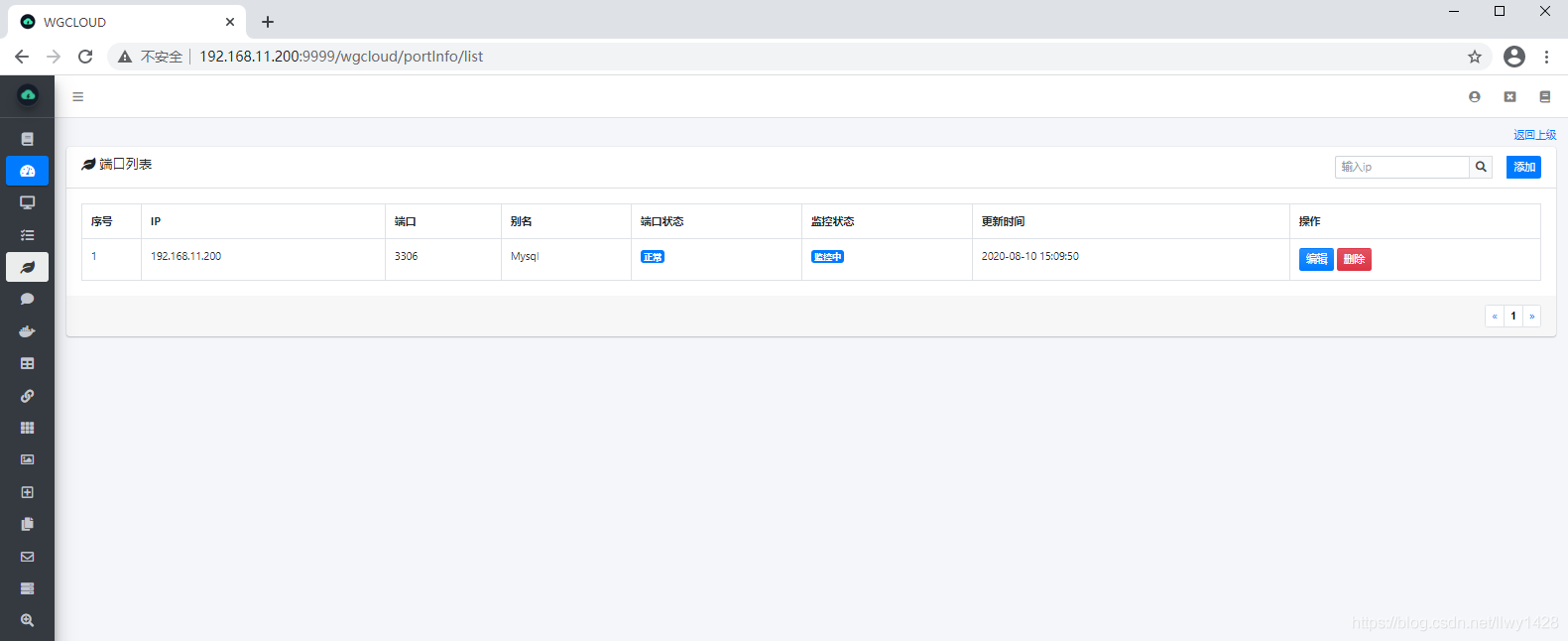The height and width of the screenshot is (641, 1568).
Task: Open the copy documents icon in sidebar
Action: (x=28, y=524)
